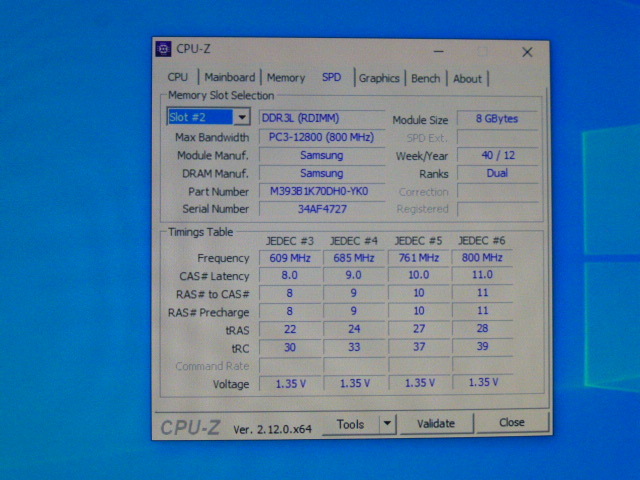
Task: Click the JEDEC #6 column header
Action: 482,240
